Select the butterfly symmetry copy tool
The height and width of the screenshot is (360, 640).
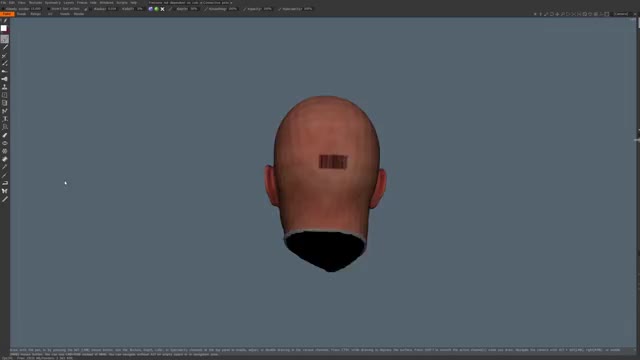coord(4,191)
